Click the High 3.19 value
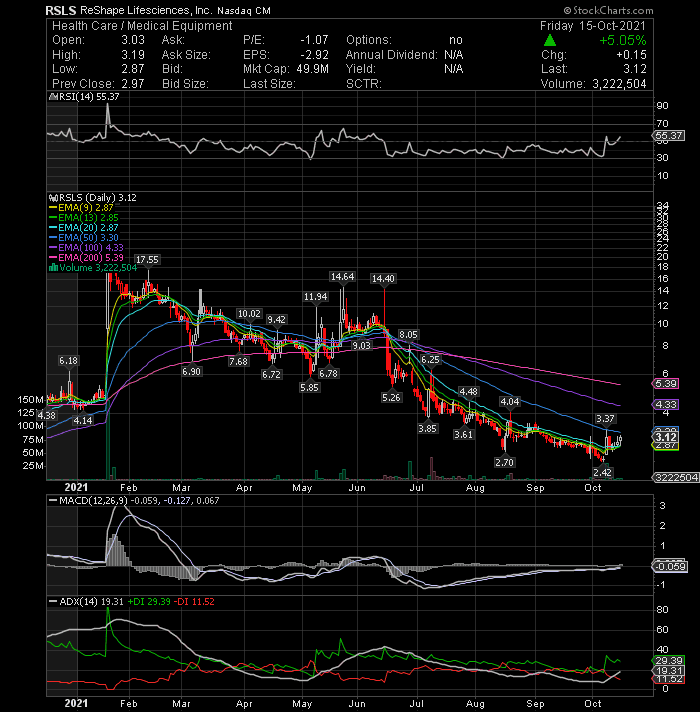The image size is (700, 712). coord(133,55)
